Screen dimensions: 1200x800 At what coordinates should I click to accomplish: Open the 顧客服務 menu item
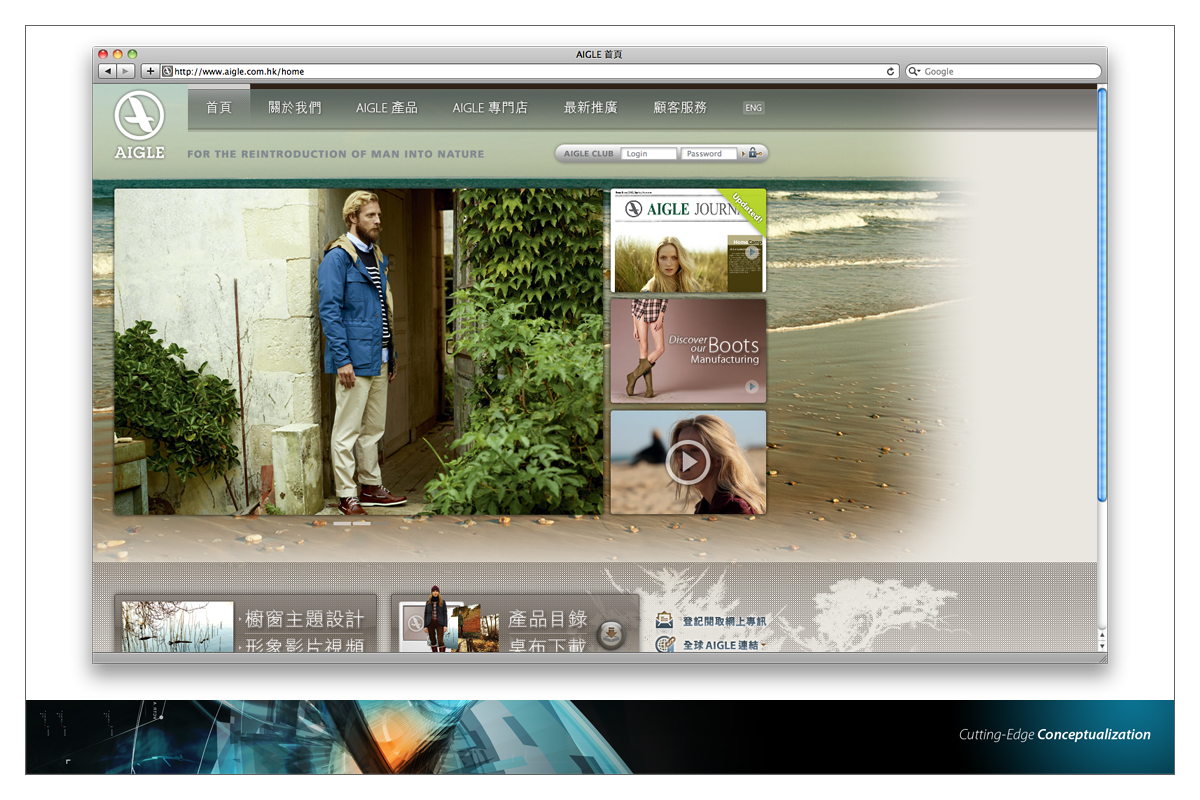point(680,107)
